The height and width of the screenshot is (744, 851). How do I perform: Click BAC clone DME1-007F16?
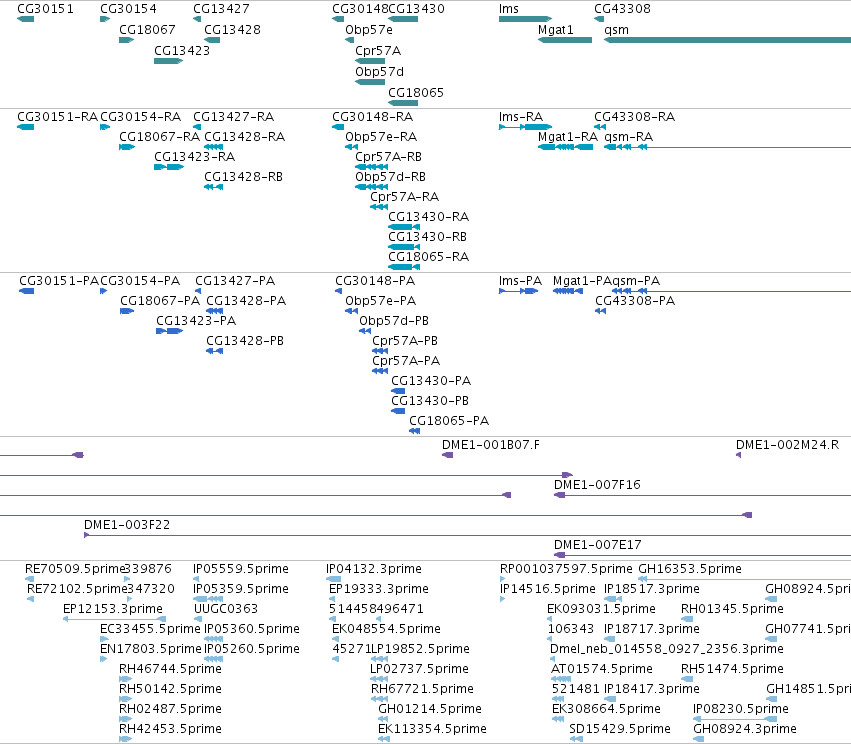[x=702, y=495]
